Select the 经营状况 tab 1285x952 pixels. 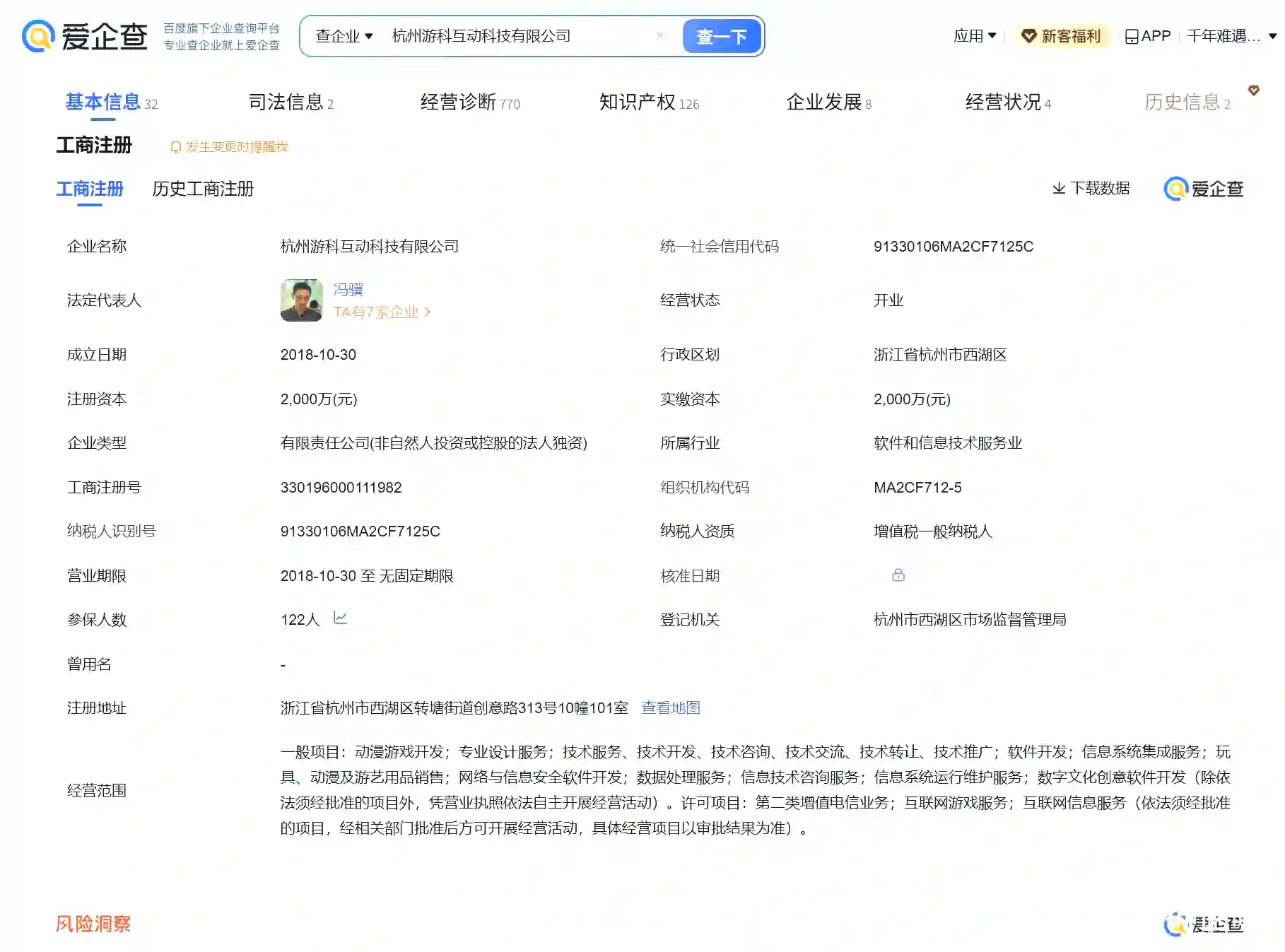tap(1008, 102)
